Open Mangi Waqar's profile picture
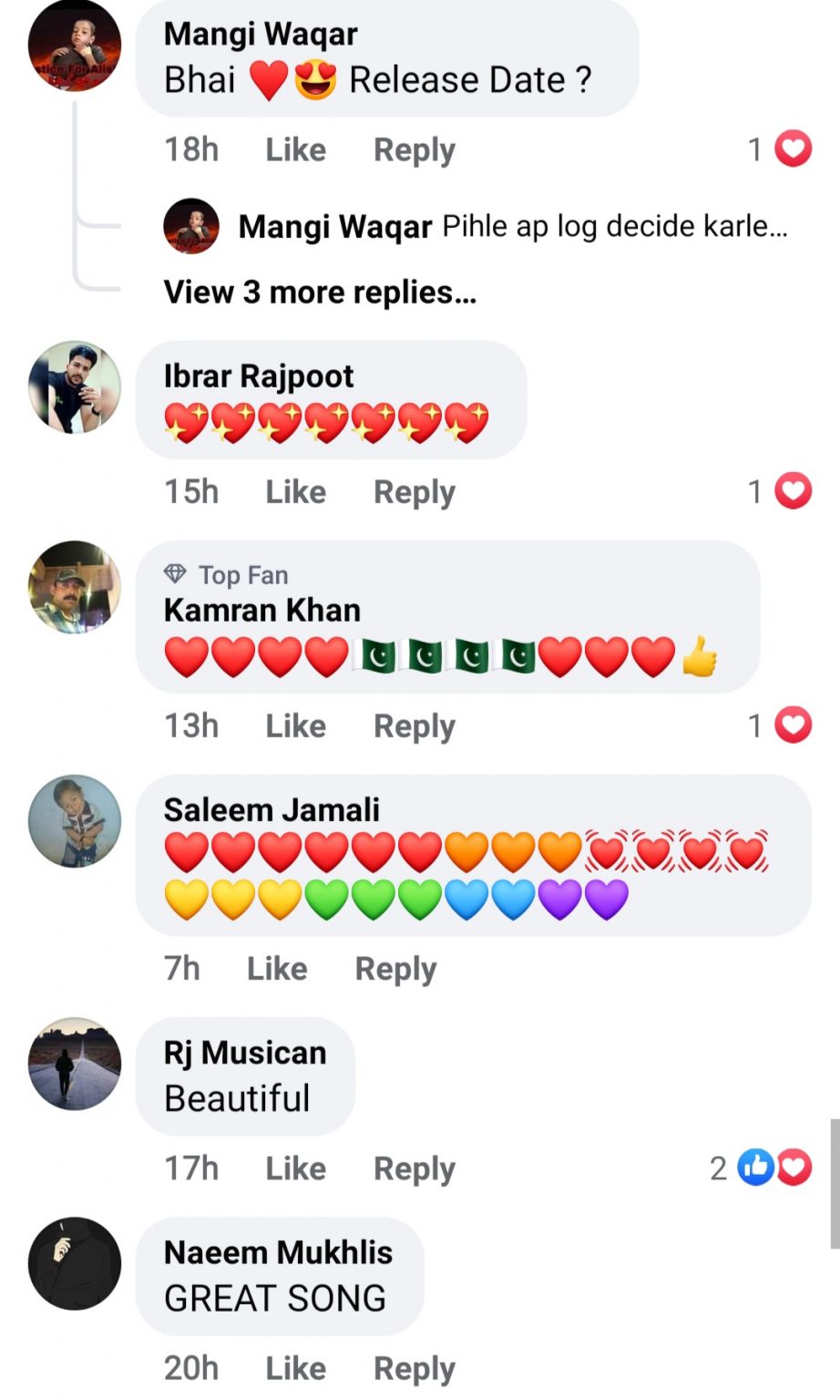This screenshot has height=1400, width=840. point(75,46)
